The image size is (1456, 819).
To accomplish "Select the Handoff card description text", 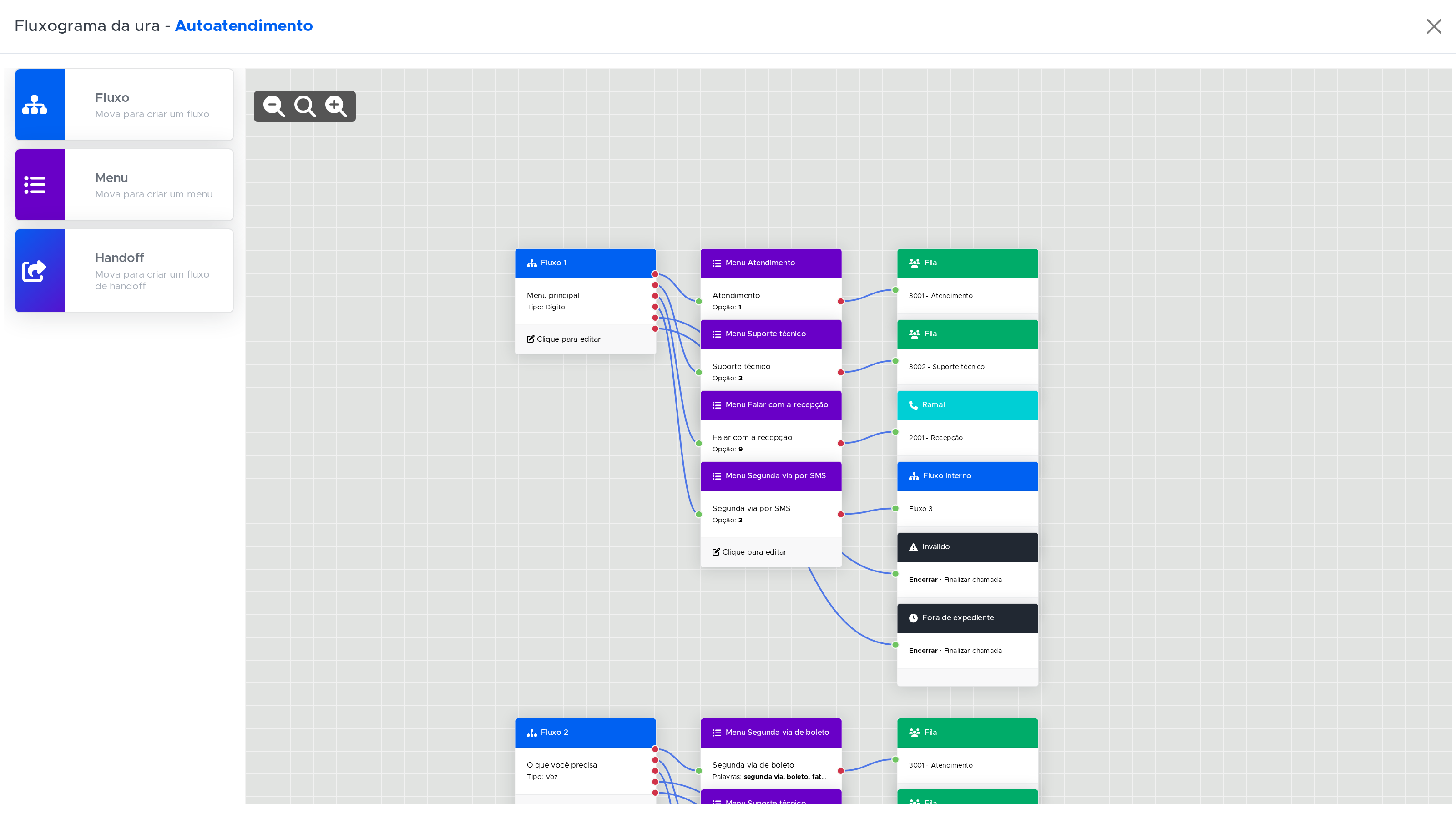I will tap(152, 280).
